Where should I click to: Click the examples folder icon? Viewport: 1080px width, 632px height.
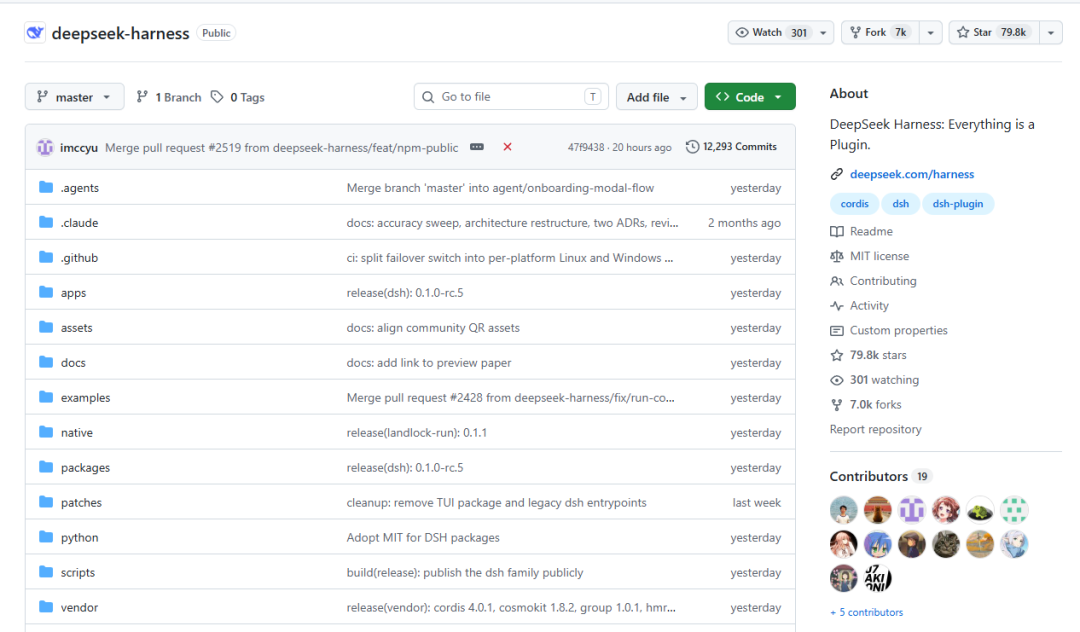click(46, 397)
